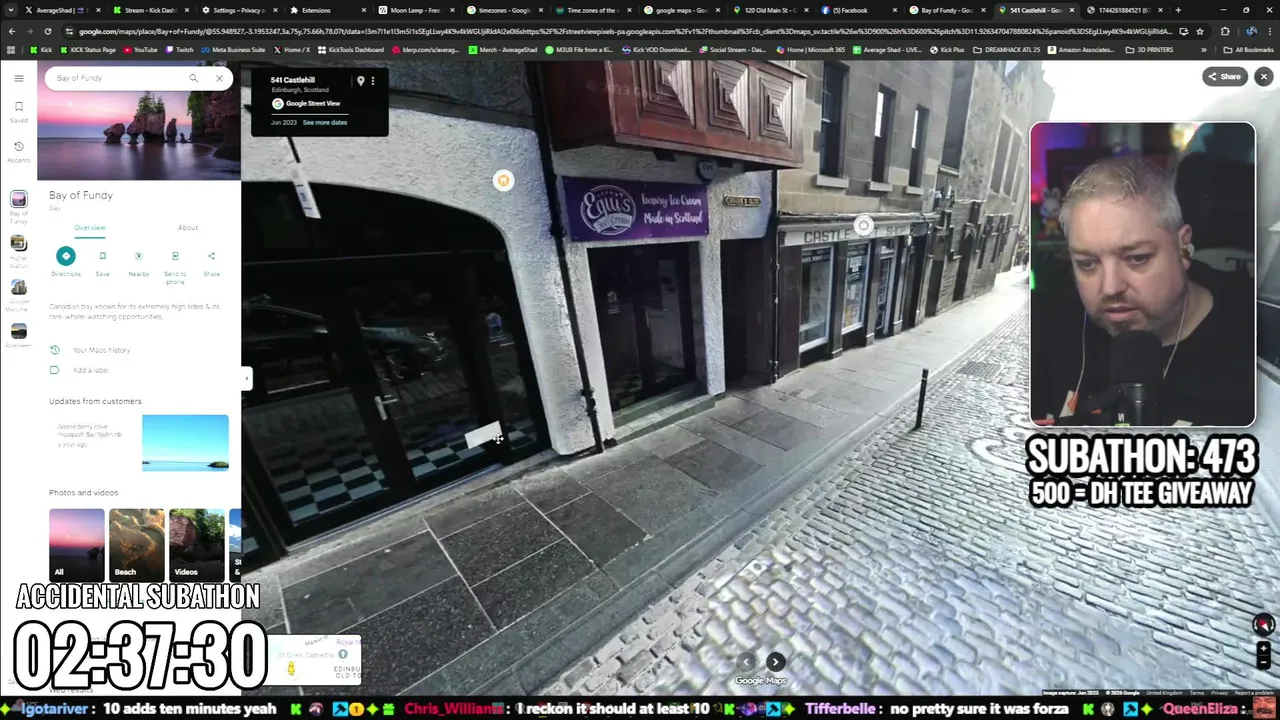Open the tab search dropdown arrow
This screenshot has width=1280, height=720.
[x=11, y=10]
